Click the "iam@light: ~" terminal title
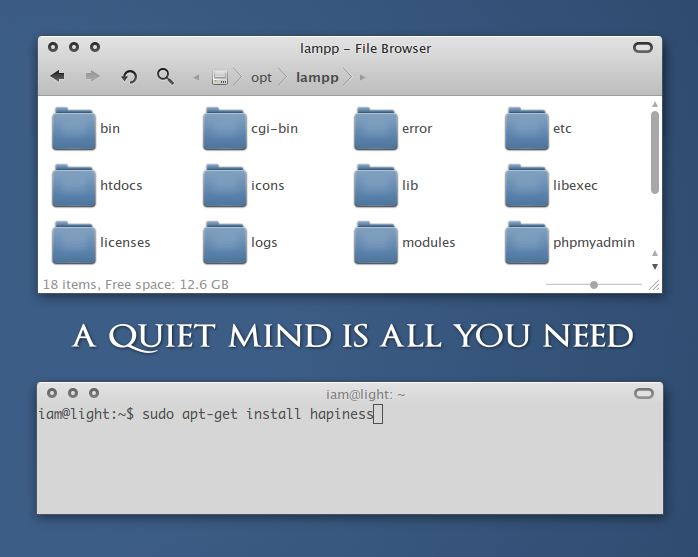 [x=365, y=394]
